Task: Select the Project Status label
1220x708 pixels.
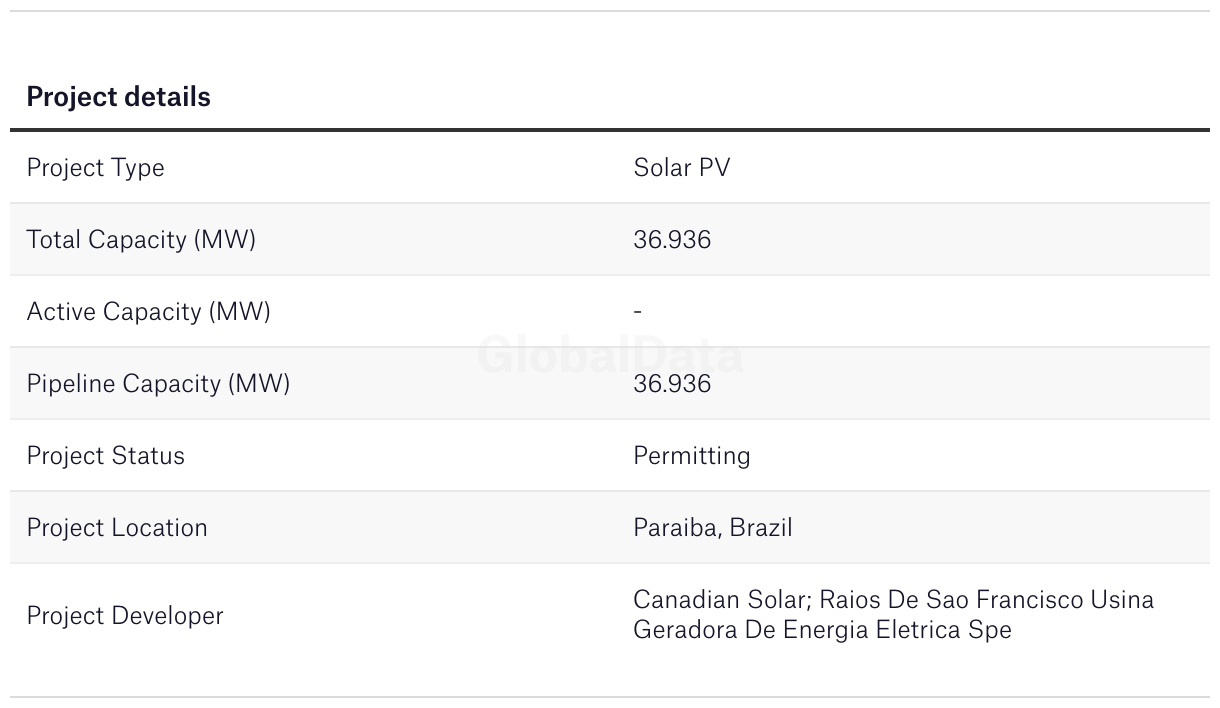Action: pos(105,456)
